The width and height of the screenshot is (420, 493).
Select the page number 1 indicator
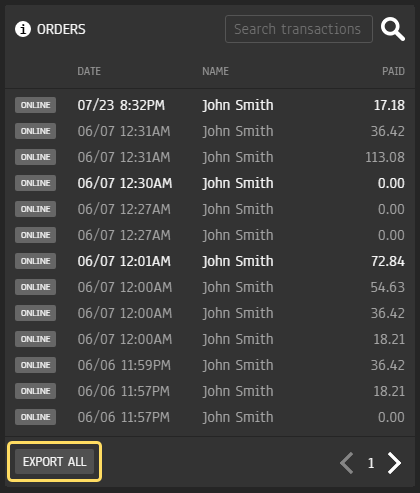pos(371,463)
